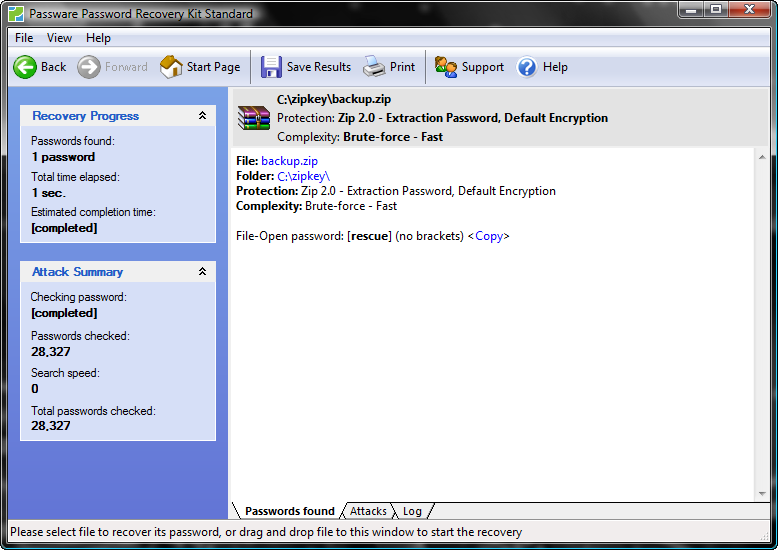Collapse the Attack Summary panel
This screenshot has height=550, width=778.
[202, 272]
